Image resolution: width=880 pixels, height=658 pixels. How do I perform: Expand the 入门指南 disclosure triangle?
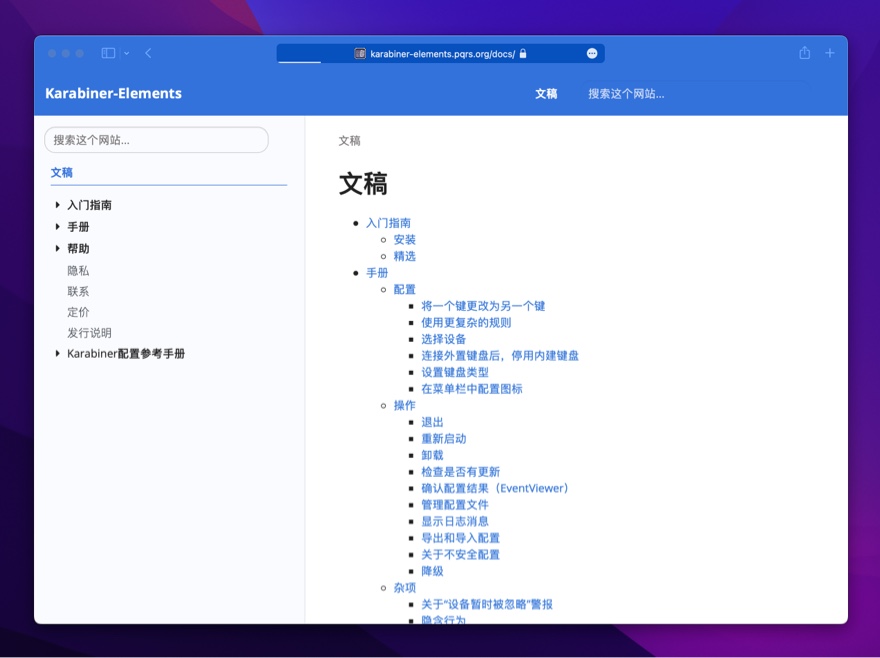(59, 204)
